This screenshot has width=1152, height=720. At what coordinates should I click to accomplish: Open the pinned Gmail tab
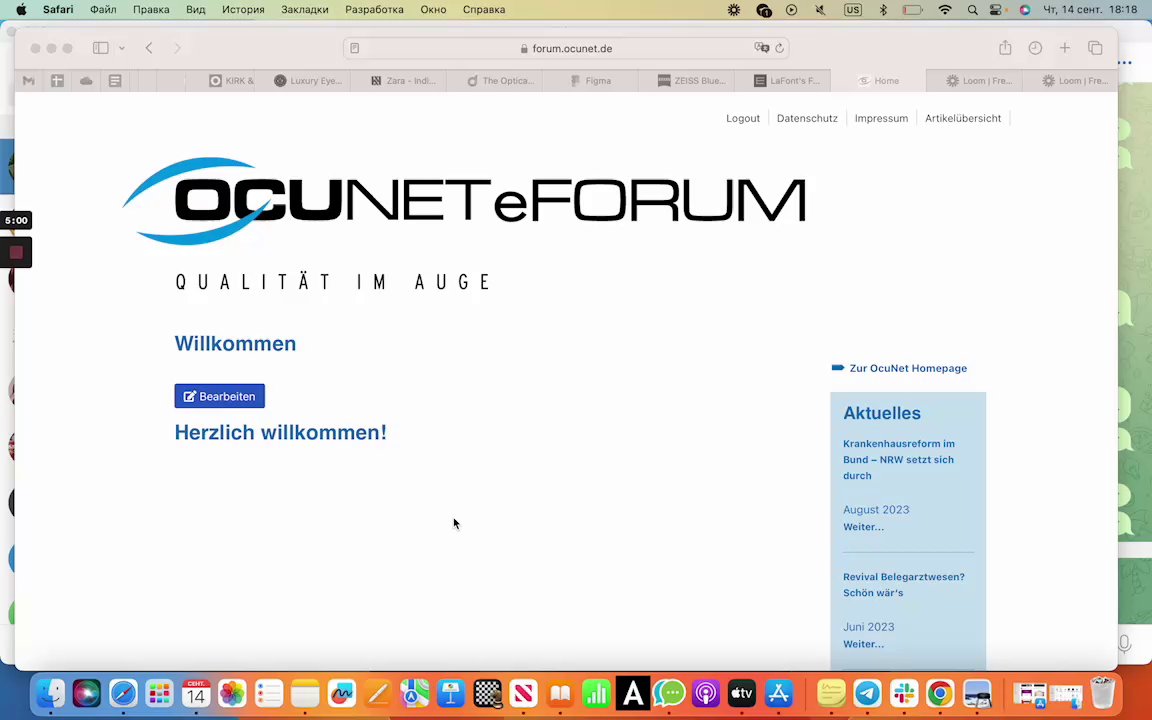pos(29,81)
